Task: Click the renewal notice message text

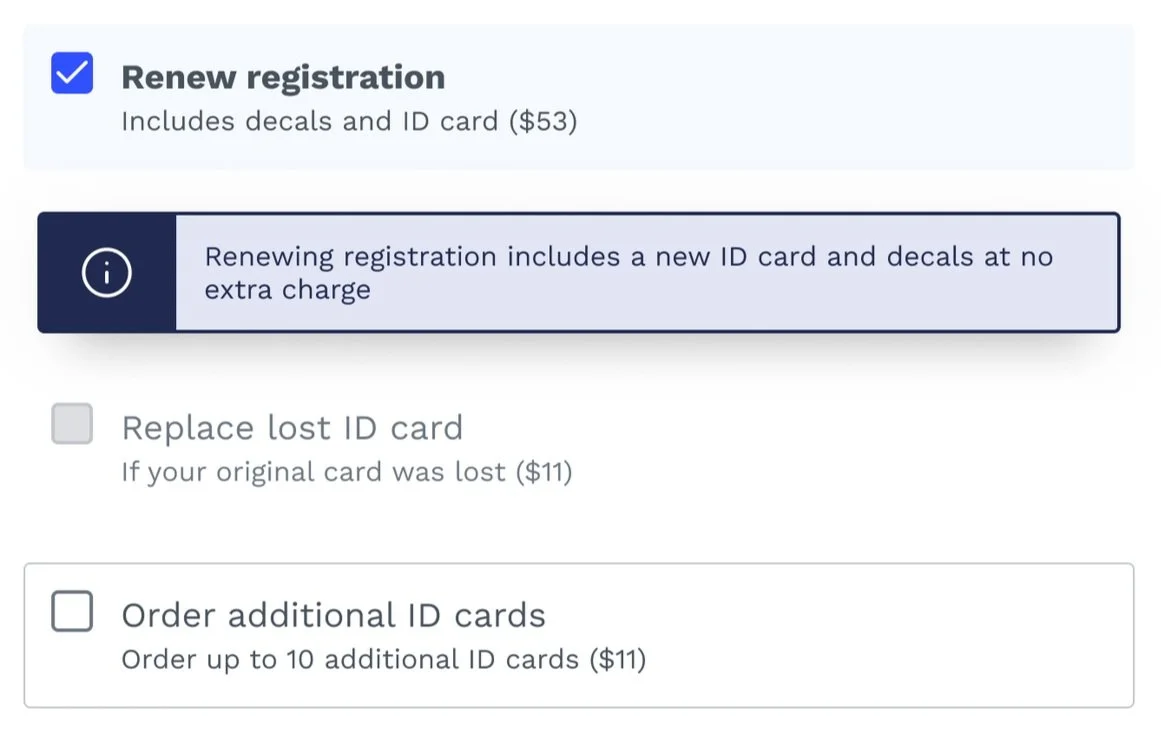Action: tap(628, 272)
